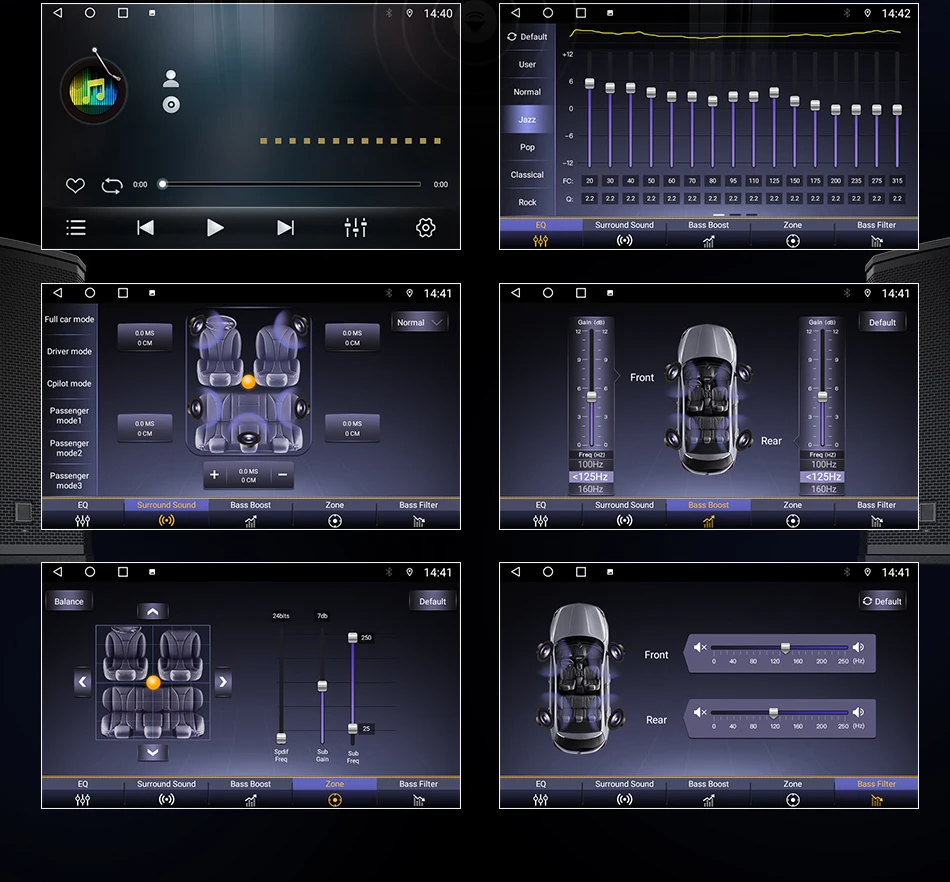
Task: Toggle the repeat loop icon
Action: click(x=112, y=185)
